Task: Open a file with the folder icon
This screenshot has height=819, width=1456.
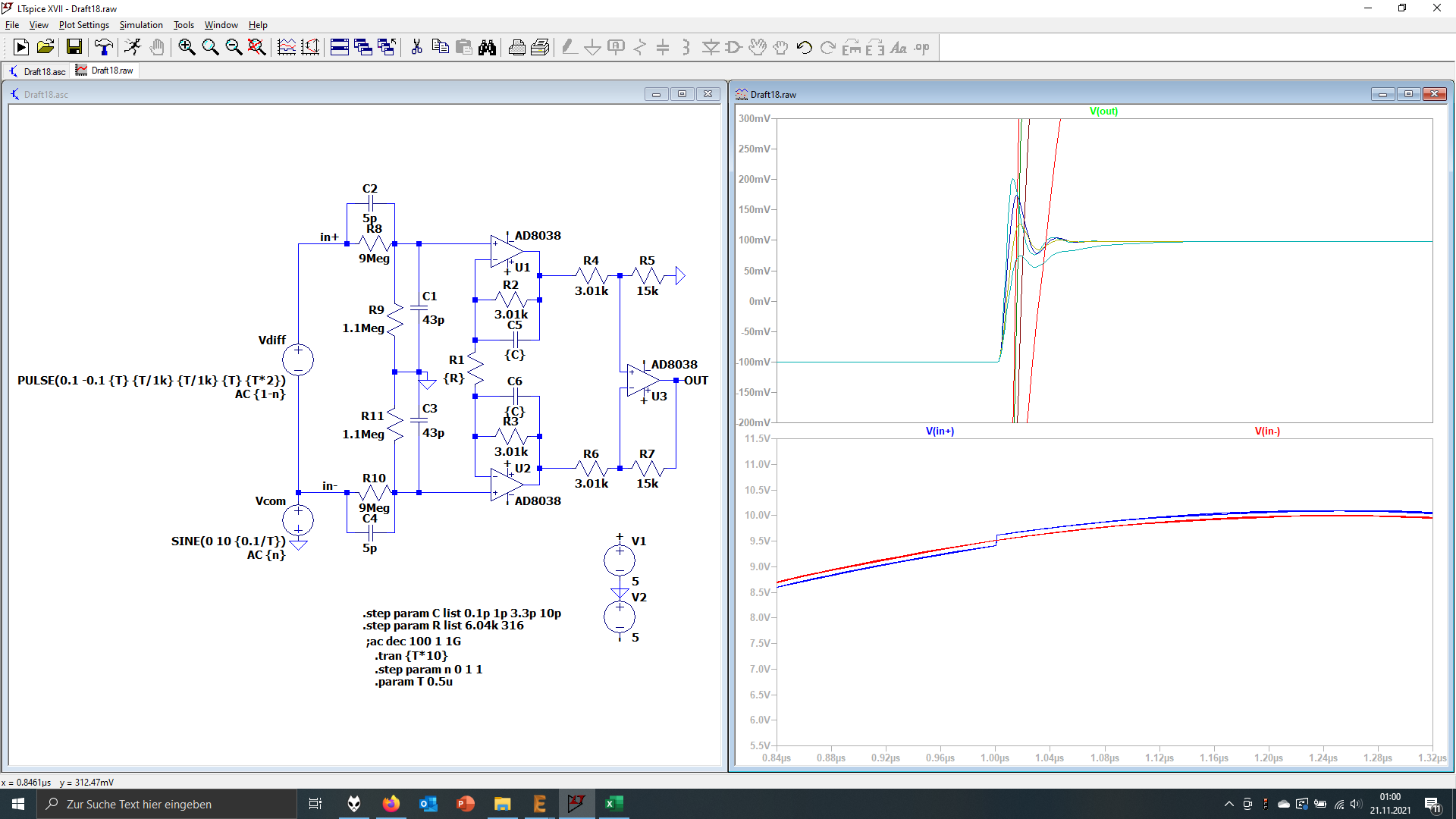Action: pyautogui.click(x=45, y=47)
